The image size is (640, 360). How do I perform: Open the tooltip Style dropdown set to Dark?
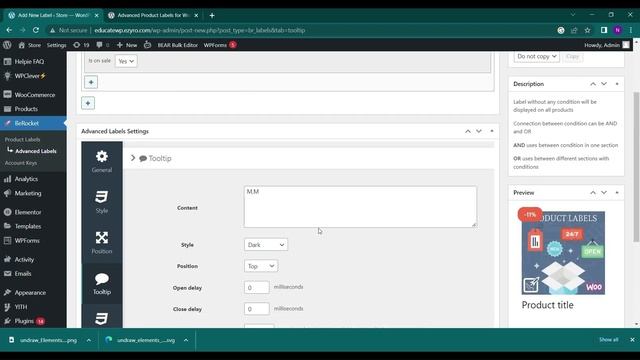(266, 245)
